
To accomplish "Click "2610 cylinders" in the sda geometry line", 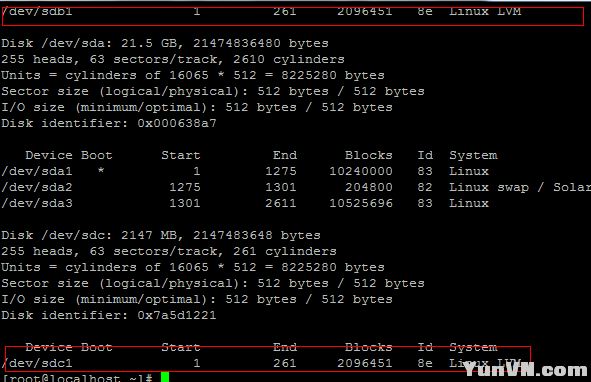I will (x=289, y=60).
